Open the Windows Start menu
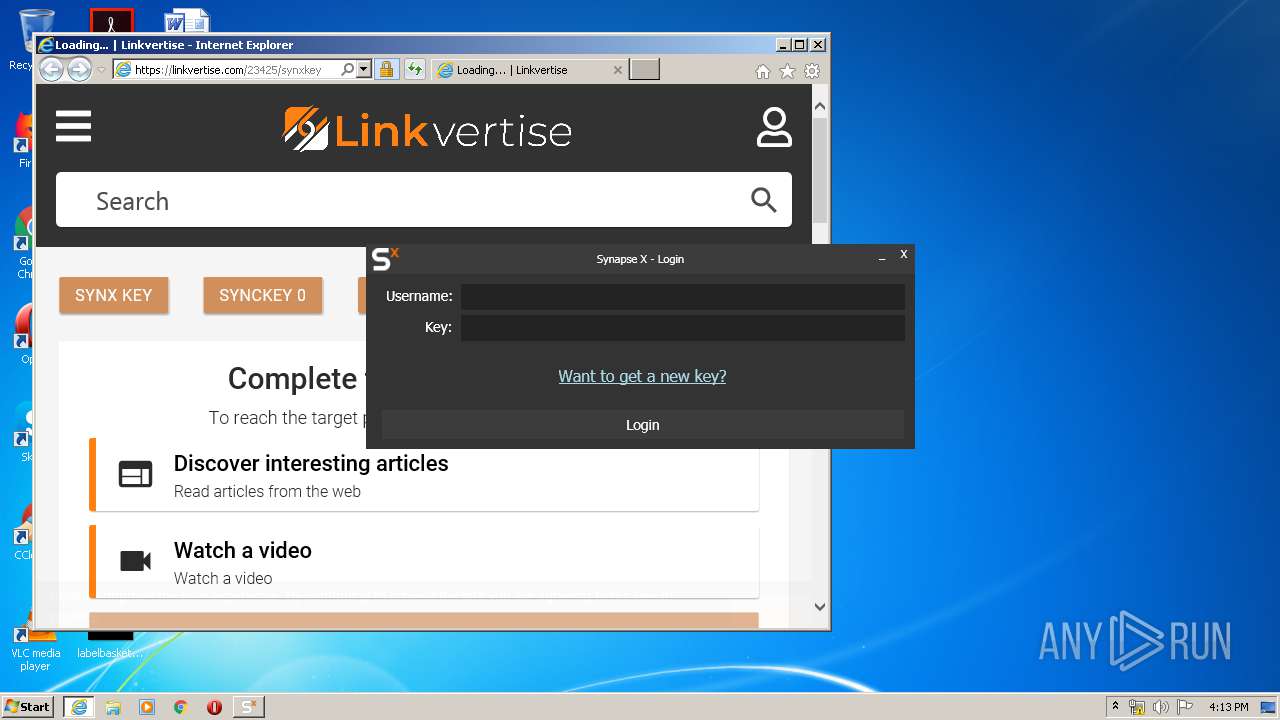The image size is (1280, 720). pyautogui.click(x=28, y=706)
